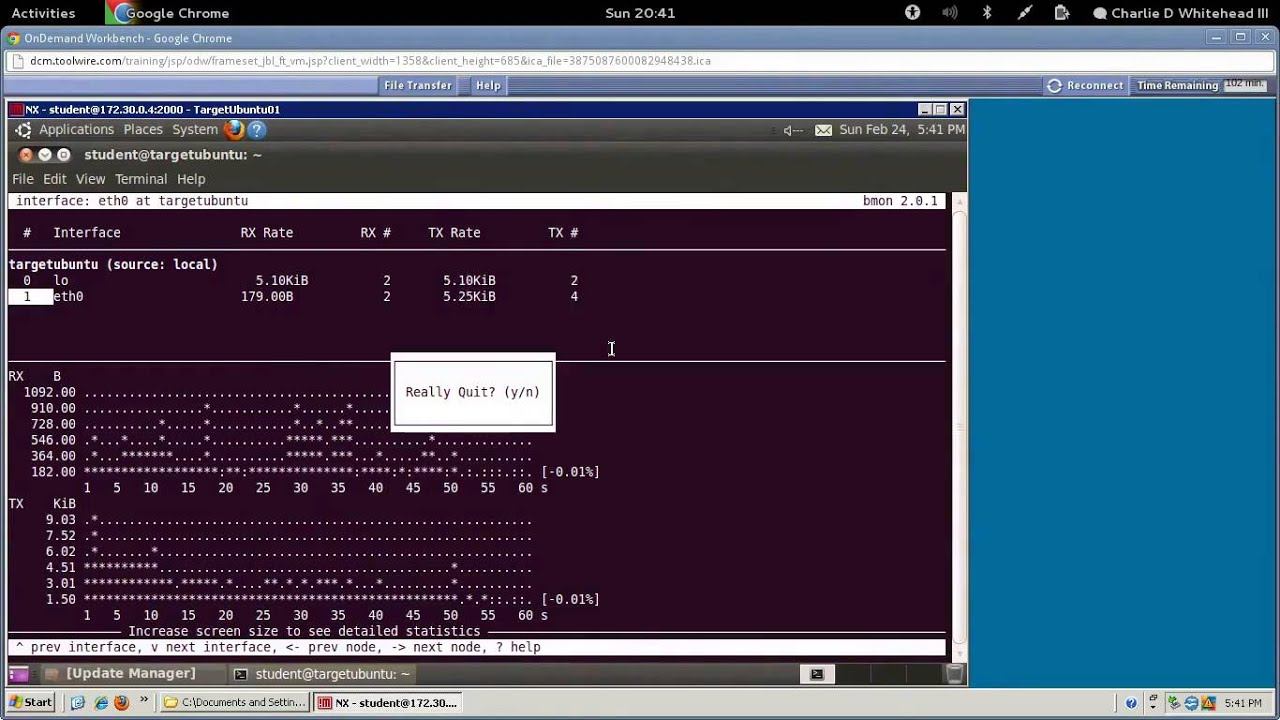
Task: Open the System menu in Ubuntu panel
Action: (x=195, y=129)
